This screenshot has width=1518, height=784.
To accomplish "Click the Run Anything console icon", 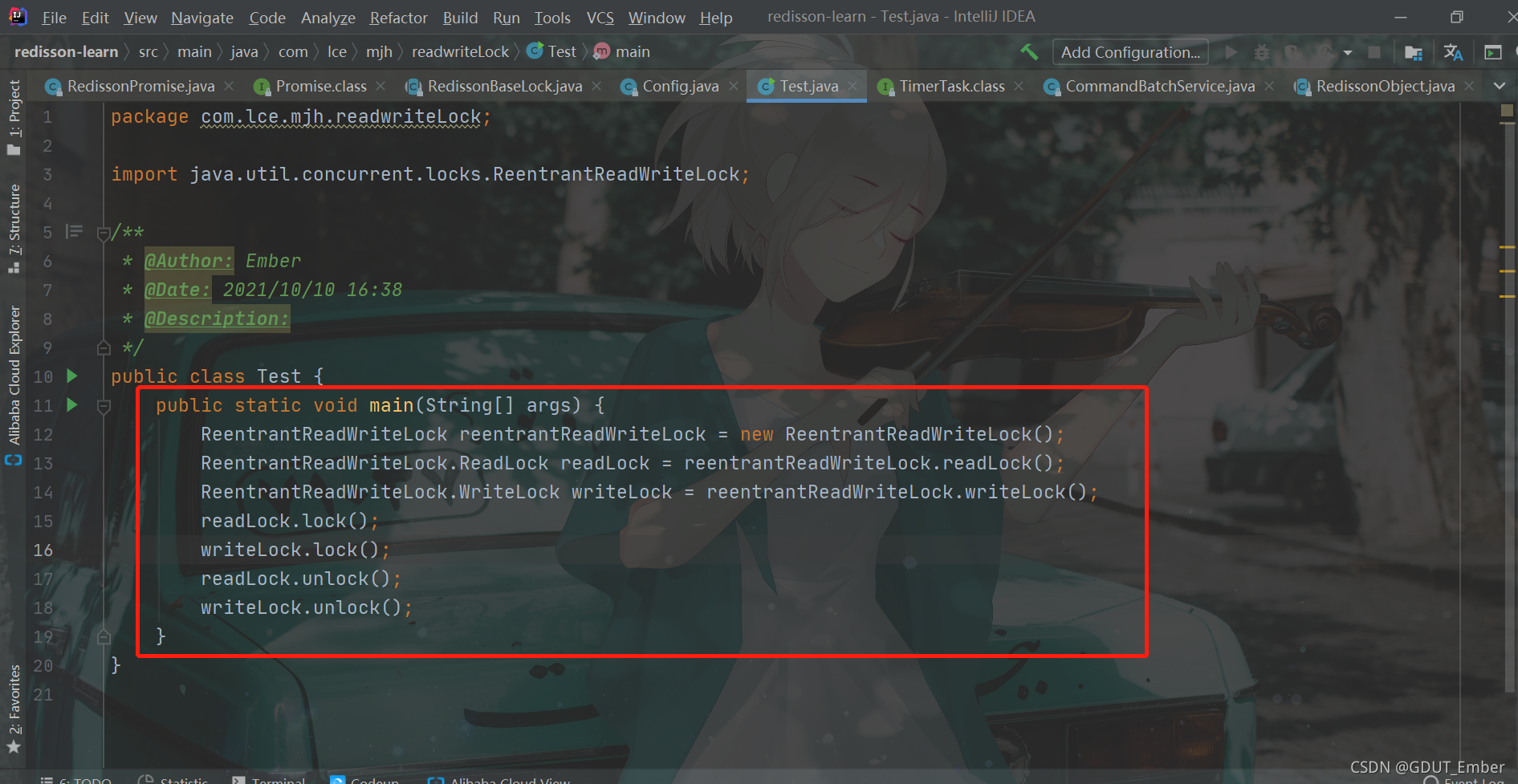I will tap(1492, 52).
